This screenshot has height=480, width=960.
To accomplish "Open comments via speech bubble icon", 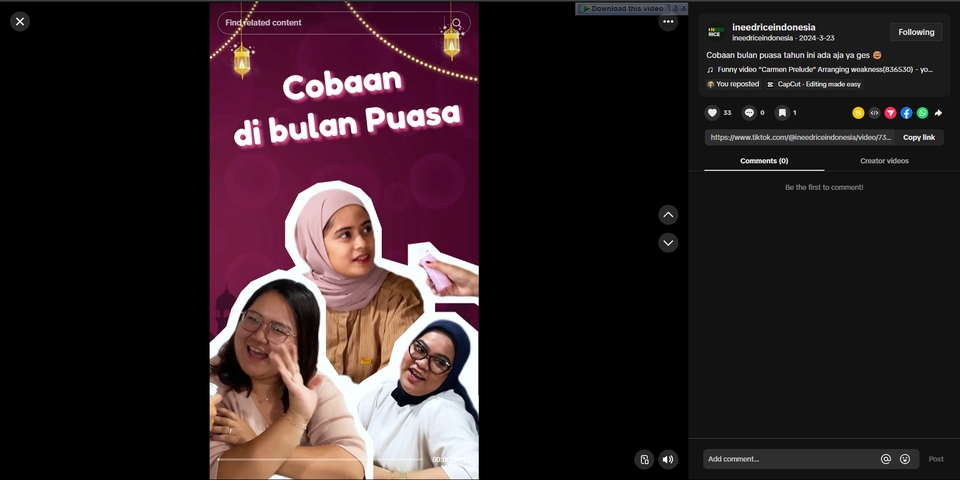I will (x=749, y=113).
